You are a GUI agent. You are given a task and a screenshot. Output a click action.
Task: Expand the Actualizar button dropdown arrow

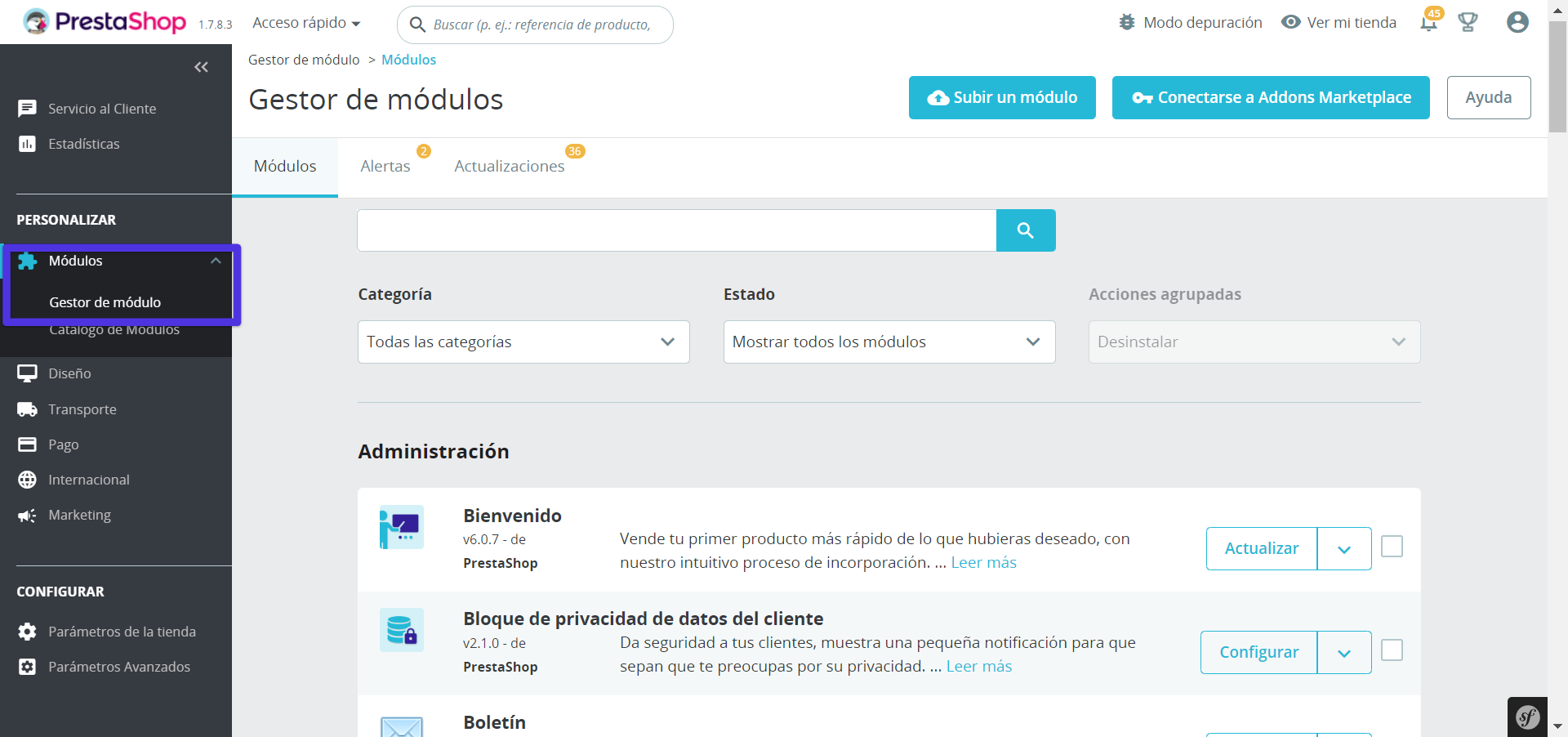pyautogui.click(x=1344, y=549)
